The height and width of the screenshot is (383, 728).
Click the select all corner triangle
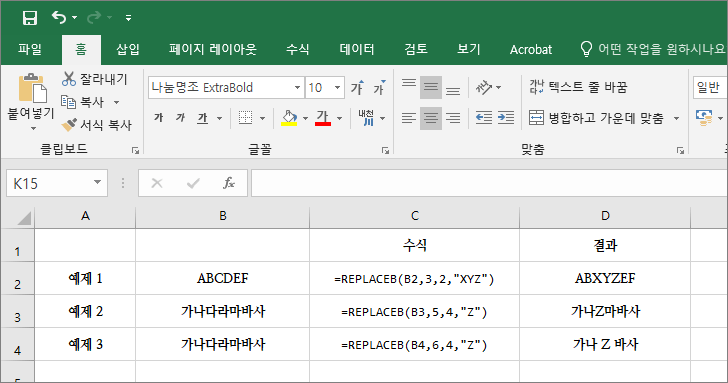coord(24,217)
